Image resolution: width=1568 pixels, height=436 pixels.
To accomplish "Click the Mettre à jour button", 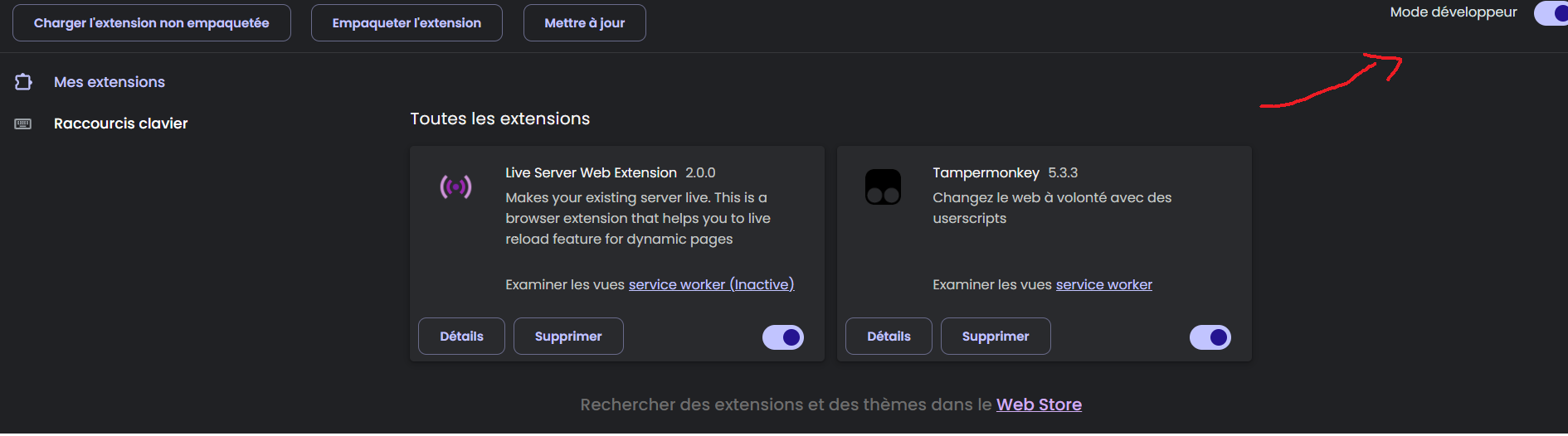I will pos(585,23).
